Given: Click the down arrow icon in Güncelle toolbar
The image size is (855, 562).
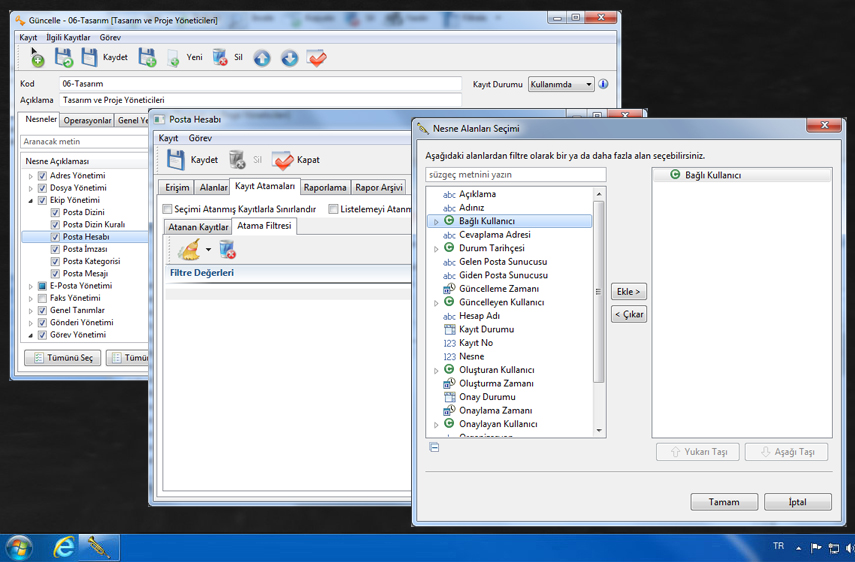Looking at the screenshot, I should point(289,58).
